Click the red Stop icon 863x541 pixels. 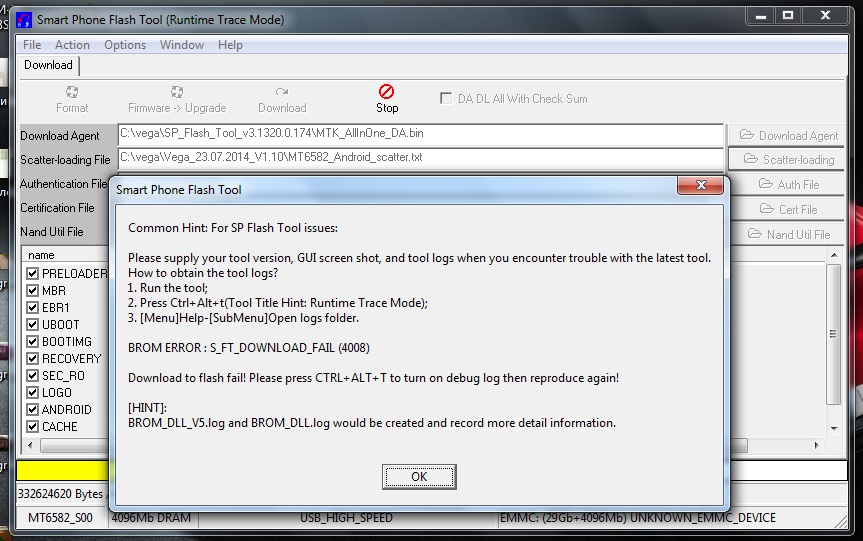386,91
